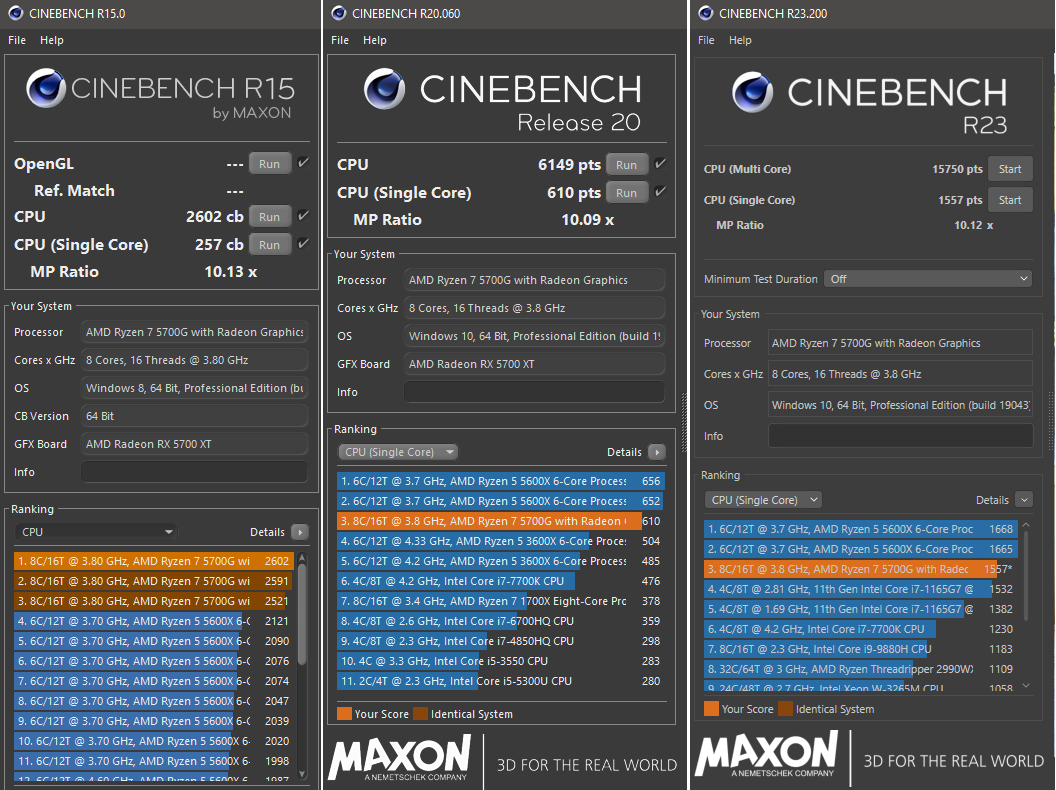Screen dimensions: 1056x790
Task: Click the Cinebench R23 sphere logo
Action: (x=752, y=92)
